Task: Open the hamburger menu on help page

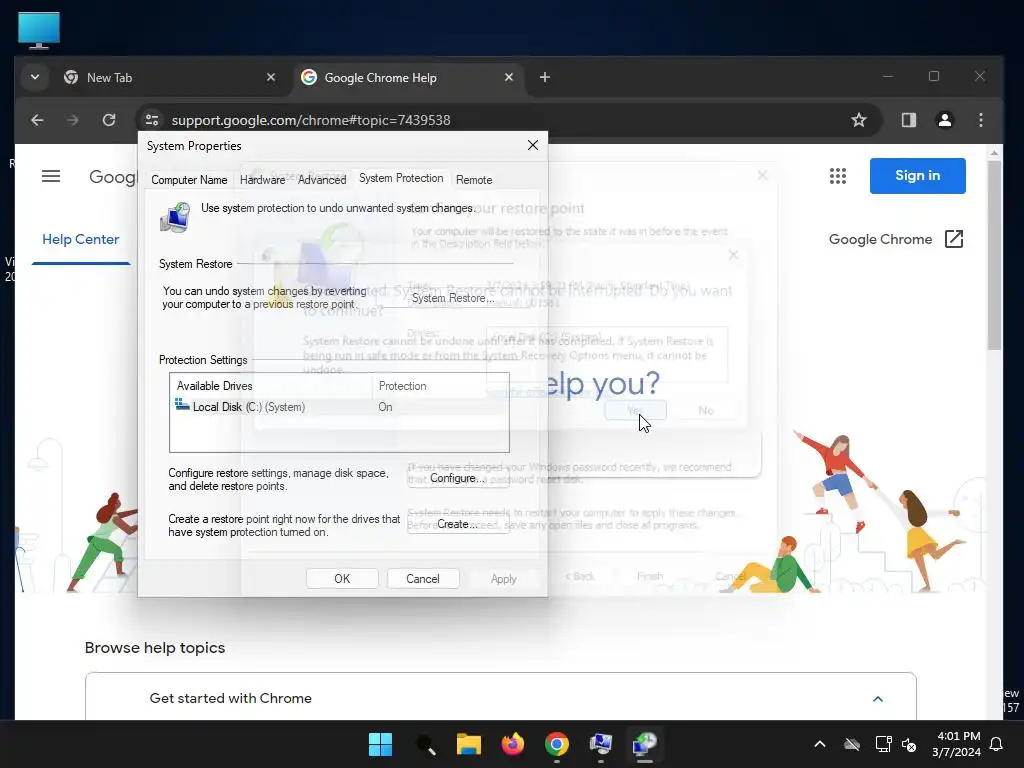Action: [51, 176]
